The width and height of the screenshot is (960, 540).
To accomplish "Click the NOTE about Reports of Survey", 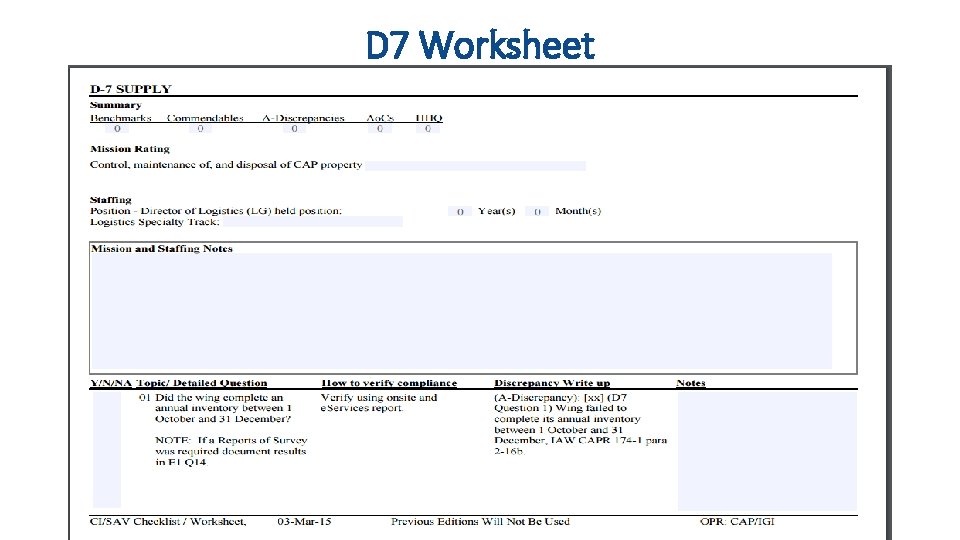I will (231, 451).
